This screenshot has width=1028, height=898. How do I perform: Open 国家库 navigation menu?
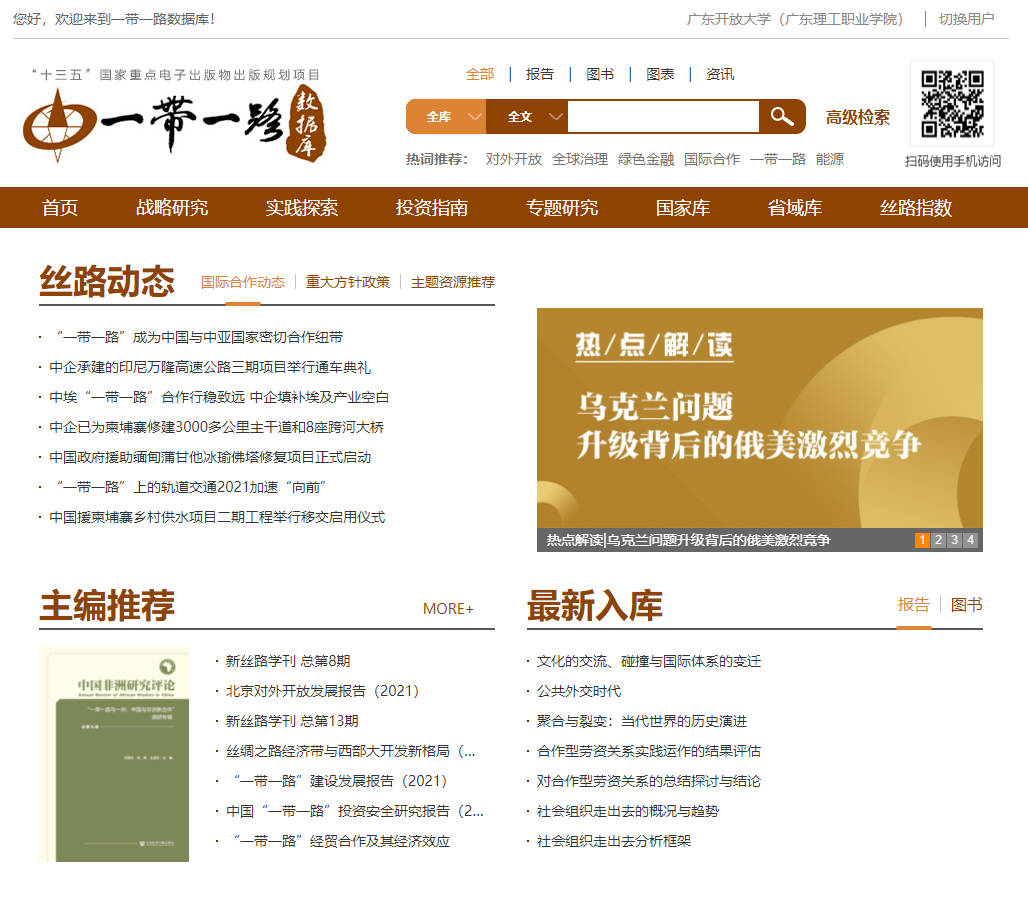pos(682,208)
